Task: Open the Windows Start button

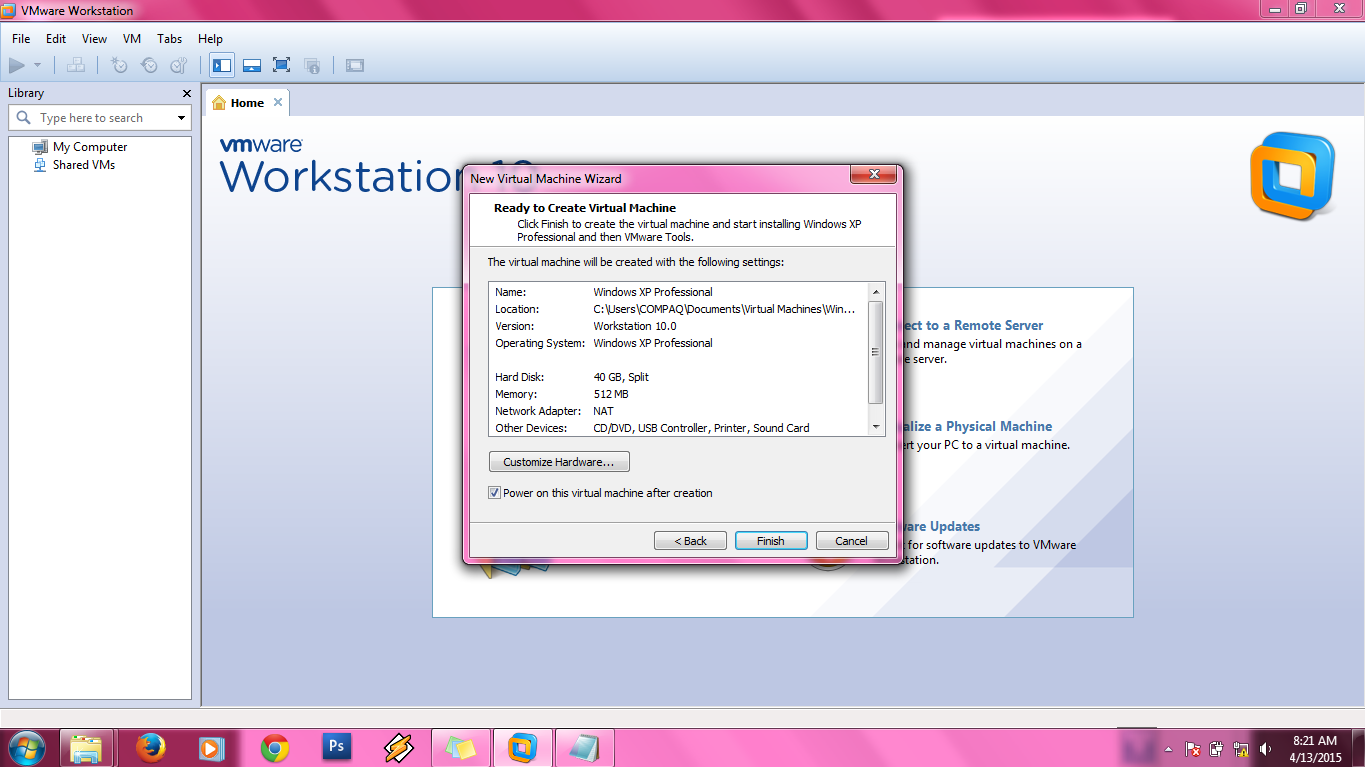Action: pos(26,748)
